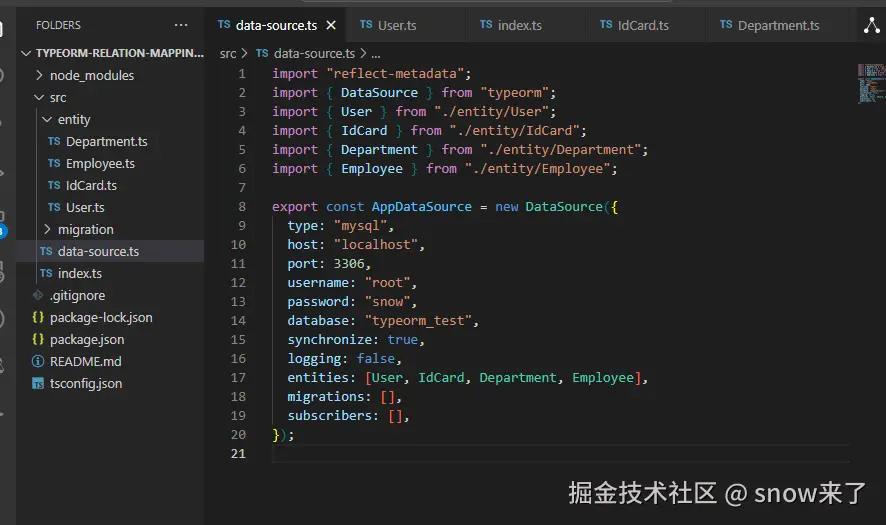Image resolution: width=886 pixels, height=525 pixels.
Task: Click the 'false' value of logging
Action: [x=375, y=359]
